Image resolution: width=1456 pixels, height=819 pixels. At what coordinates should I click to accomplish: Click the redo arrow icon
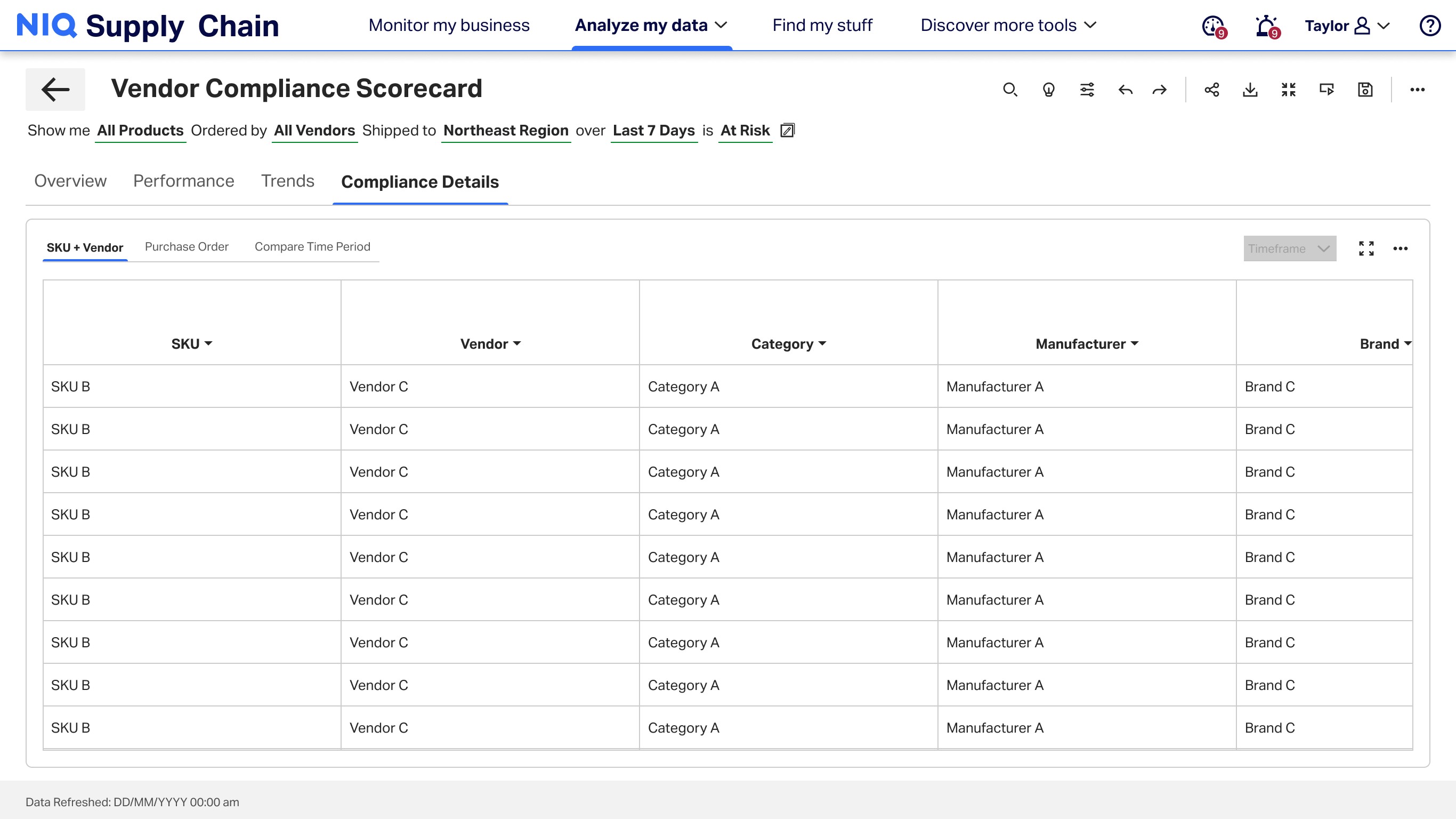pyautogui.click(x=1159, y=90)
